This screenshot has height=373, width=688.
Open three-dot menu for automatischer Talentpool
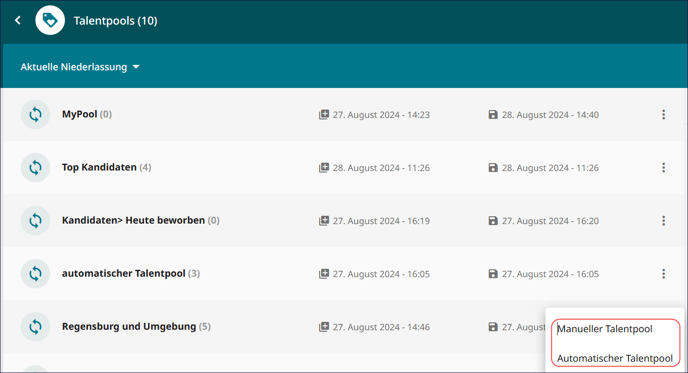(x=663, y=274)
